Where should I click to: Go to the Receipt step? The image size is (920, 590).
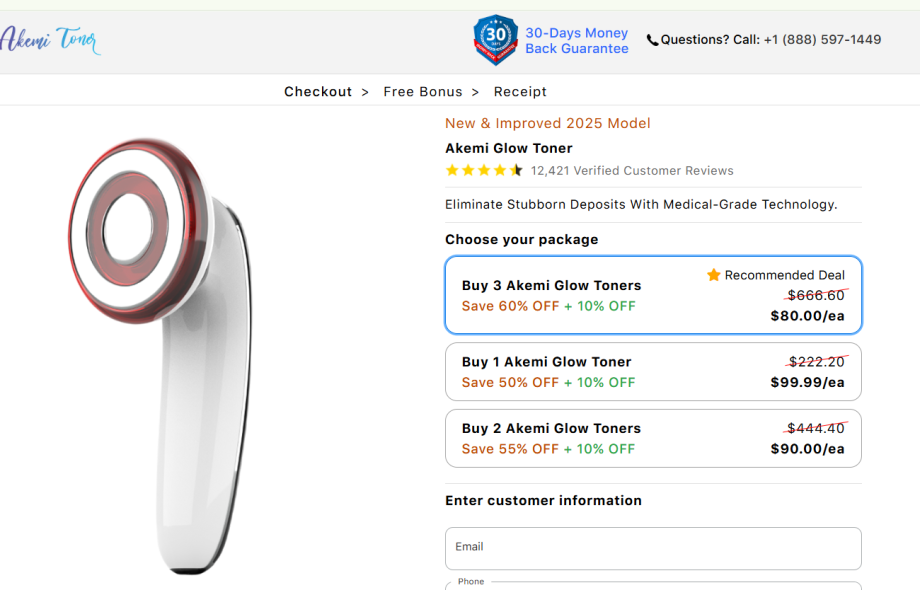pos(520,92)
